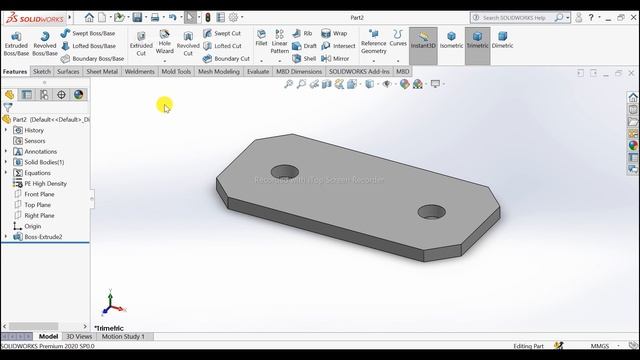
Task: Open the FeatureManager design tree tab
Action: [x=9, y=95]
